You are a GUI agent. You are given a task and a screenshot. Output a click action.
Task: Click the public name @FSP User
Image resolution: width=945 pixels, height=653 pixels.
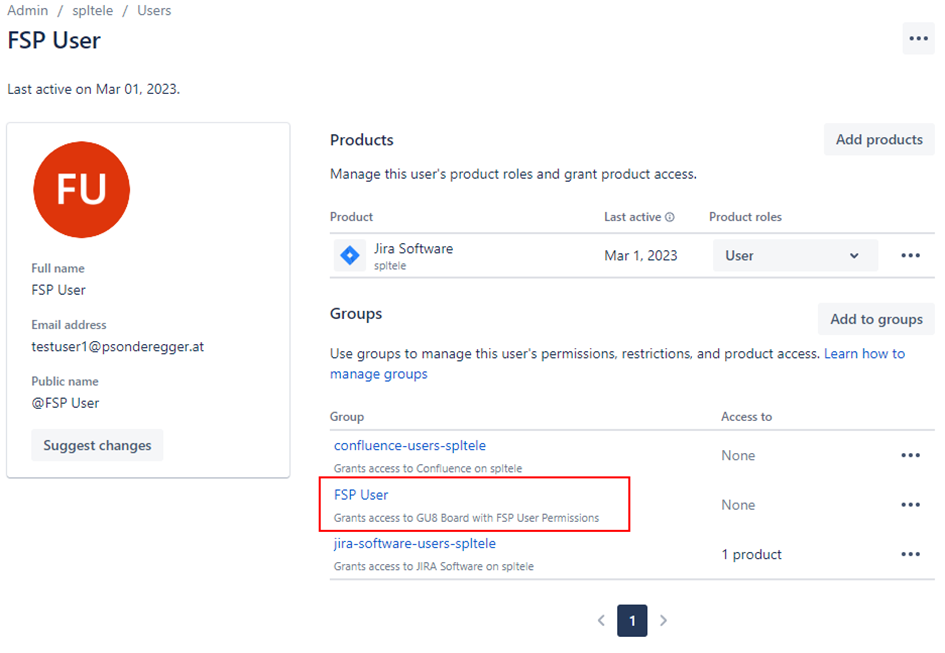point(65,403)
